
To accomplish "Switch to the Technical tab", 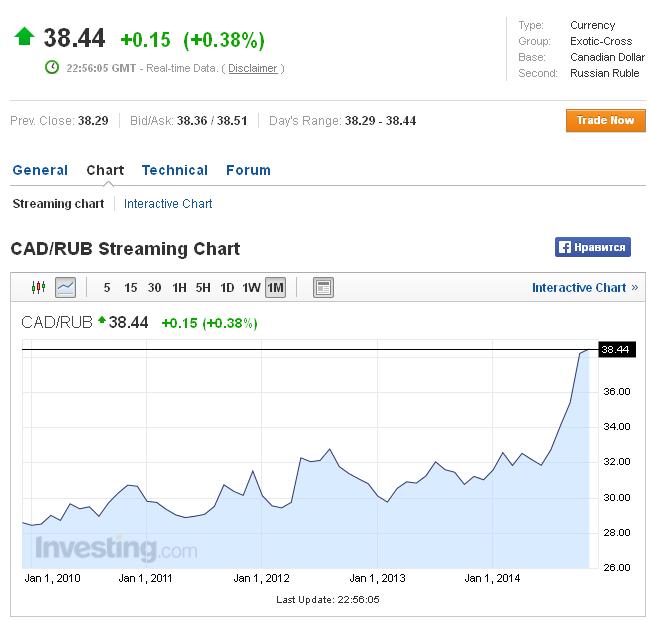I will [x=175, y=170].
